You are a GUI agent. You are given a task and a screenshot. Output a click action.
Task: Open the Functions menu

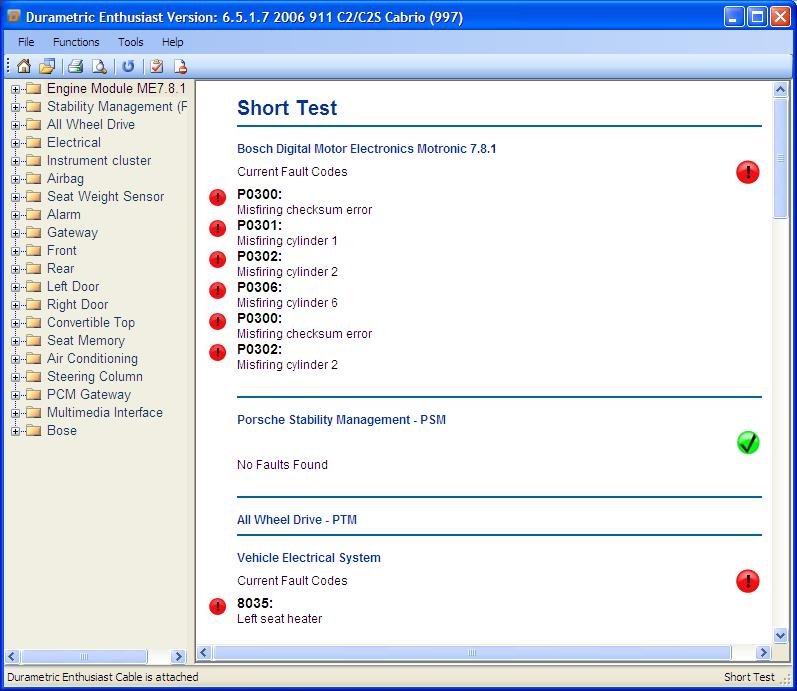click(x=76, y=42)
